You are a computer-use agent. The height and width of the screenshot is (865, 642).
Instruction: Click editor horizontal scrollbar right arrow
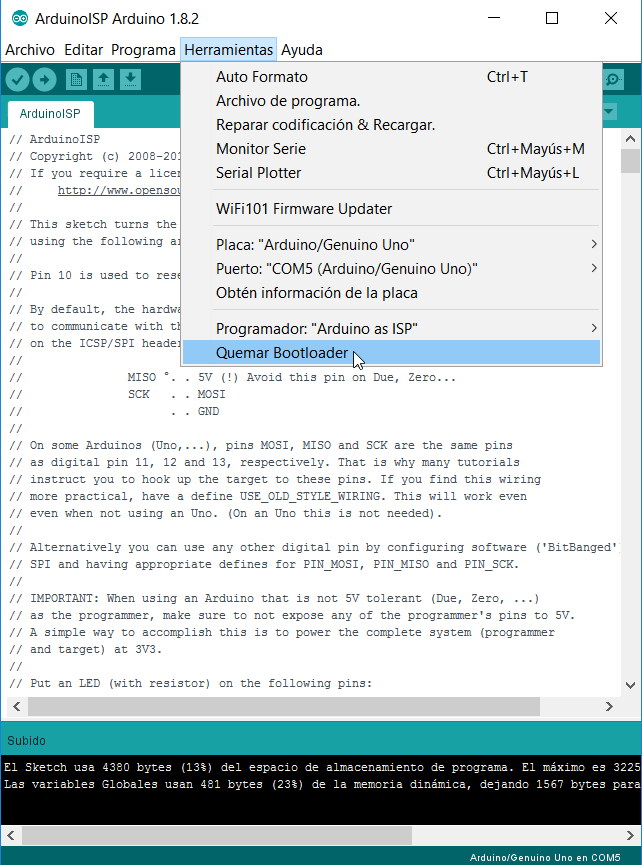click(609, 707)
